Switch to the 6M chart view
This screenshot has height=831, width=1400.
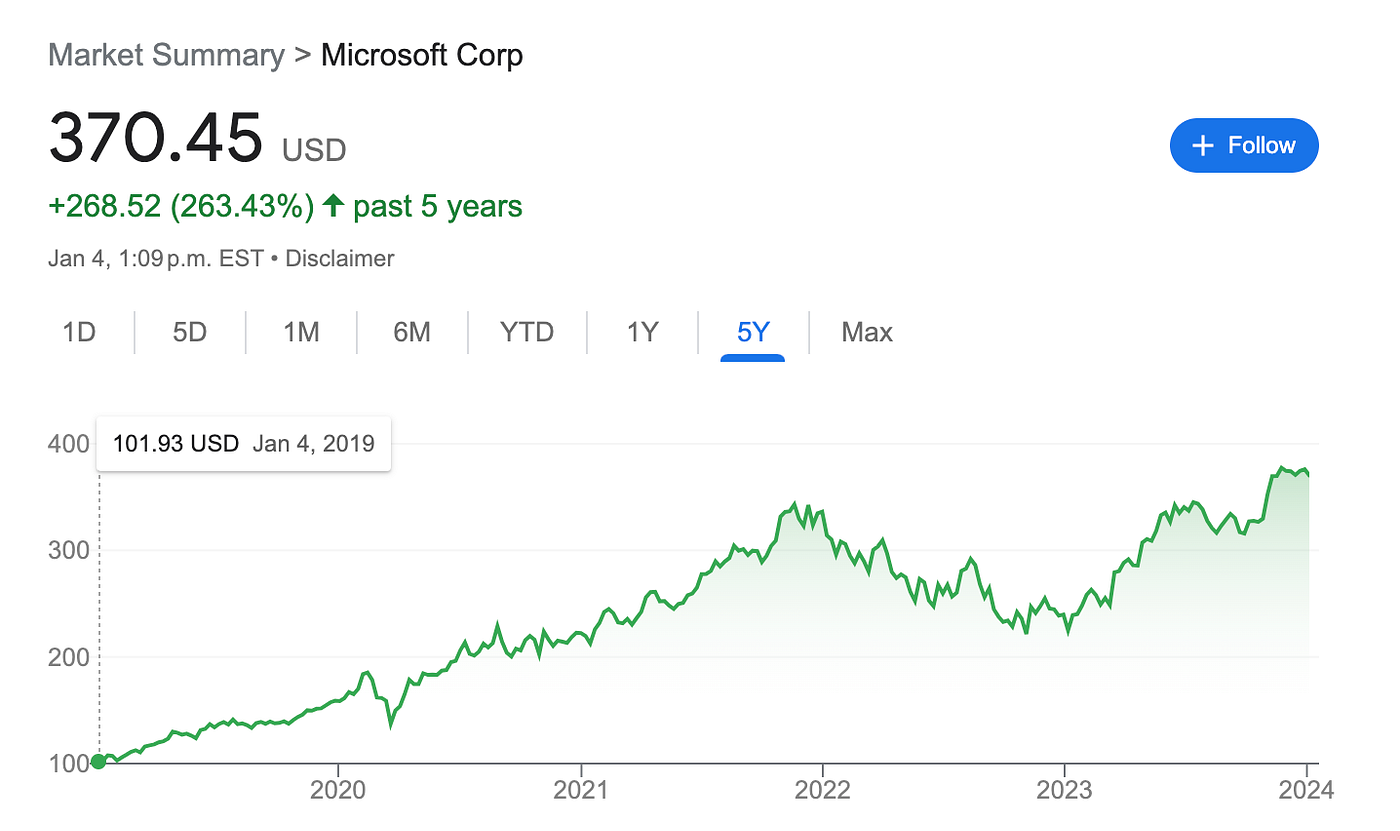[x=412, y=332]
